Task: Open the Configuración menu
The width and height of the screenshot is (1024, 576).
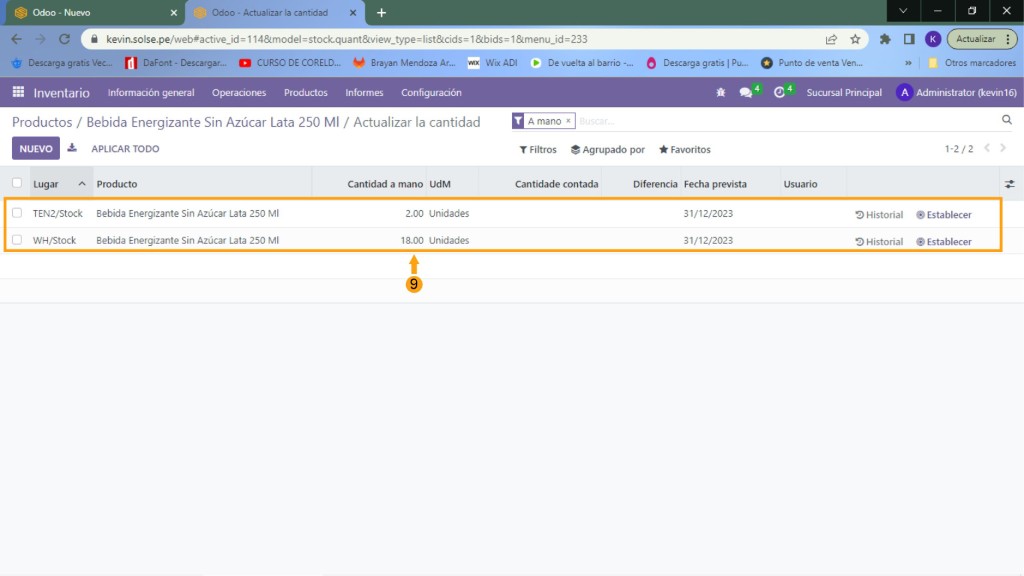Action: point(431,93)
